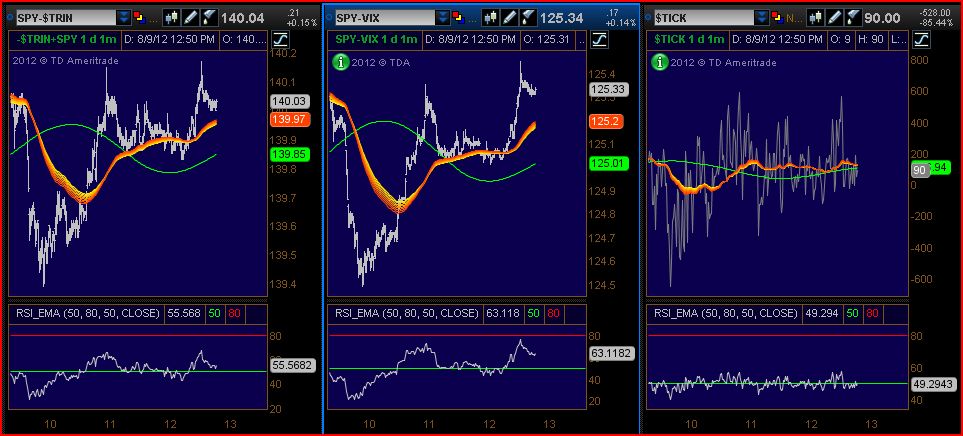Click green 50 level in $TICK RSI header
This screenshot has width=963, height=436.
(x=854, y=313)
